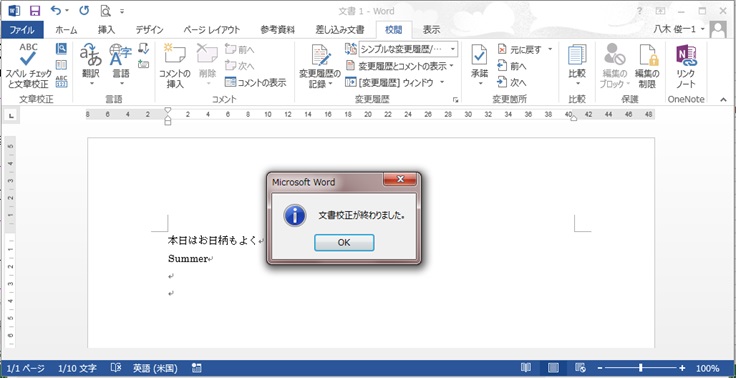The height and width of the screenshot is (379, 739).
Task: Open the 翻訳 translate tool
Action: coord(91,66)
